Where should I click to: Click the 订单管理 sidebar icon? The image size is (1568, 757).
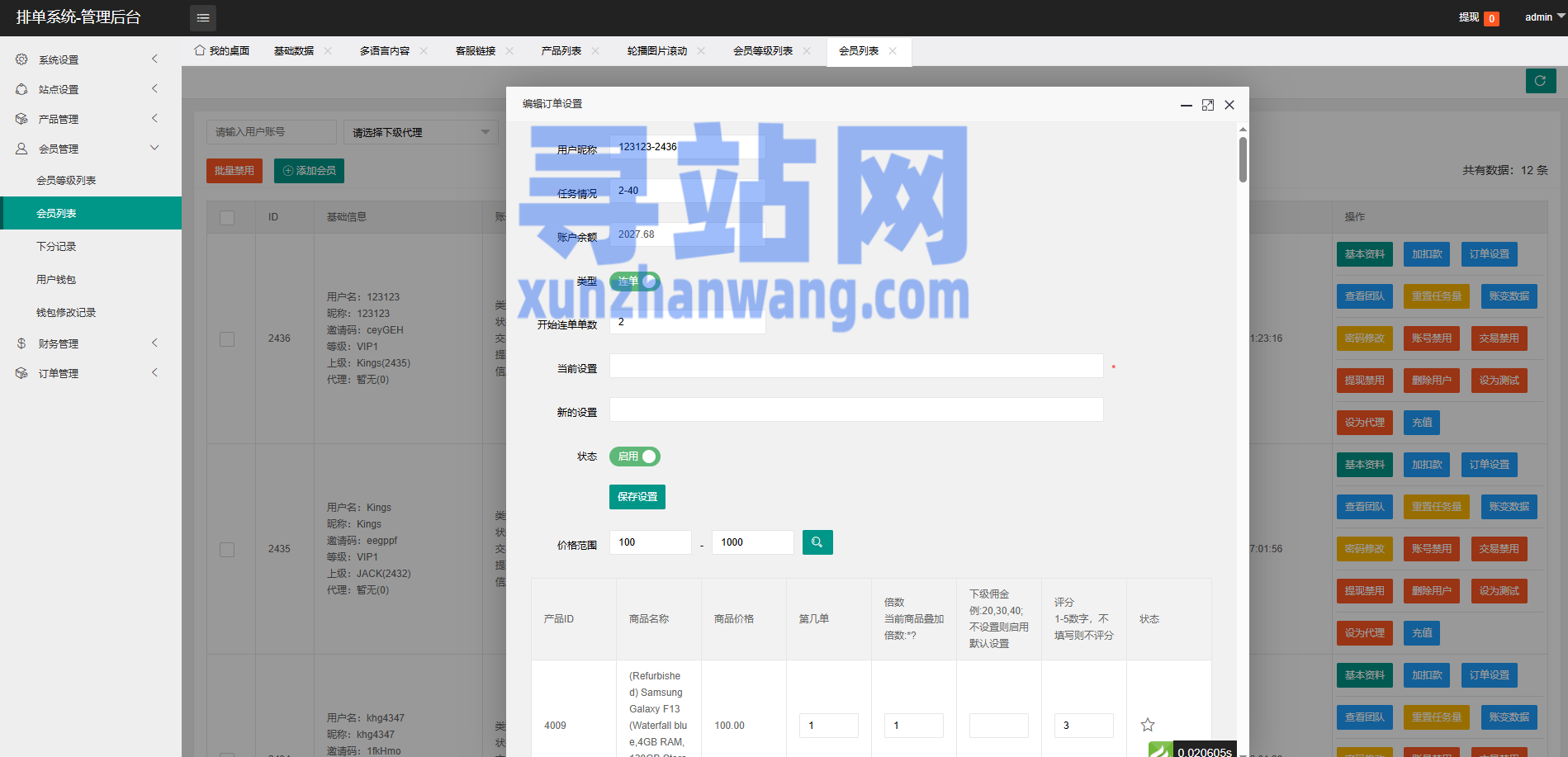point(21,373)
